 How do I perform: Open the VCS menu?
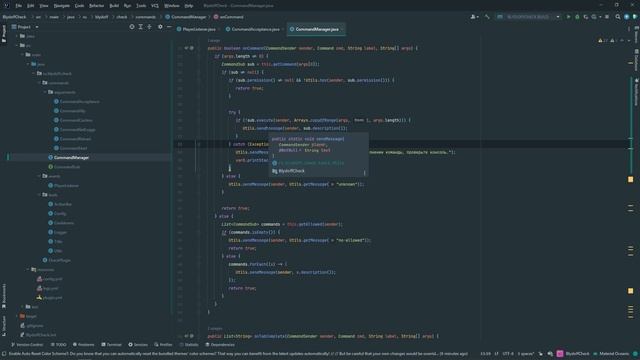(155, 6)
